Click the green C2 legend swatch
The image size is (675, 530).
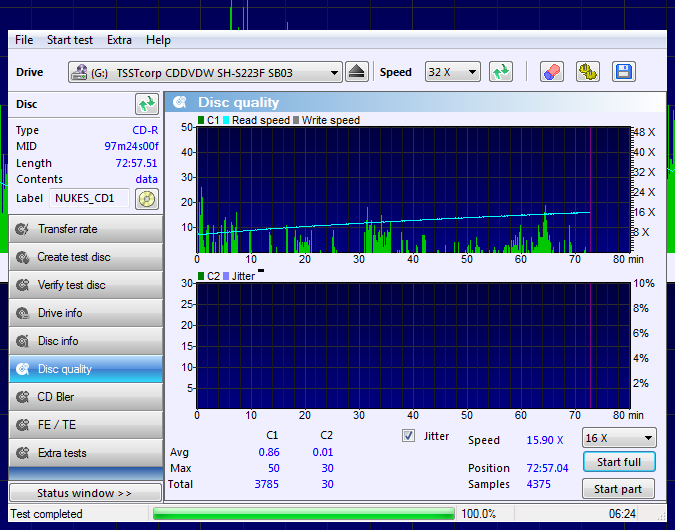[x=201, y=276]
